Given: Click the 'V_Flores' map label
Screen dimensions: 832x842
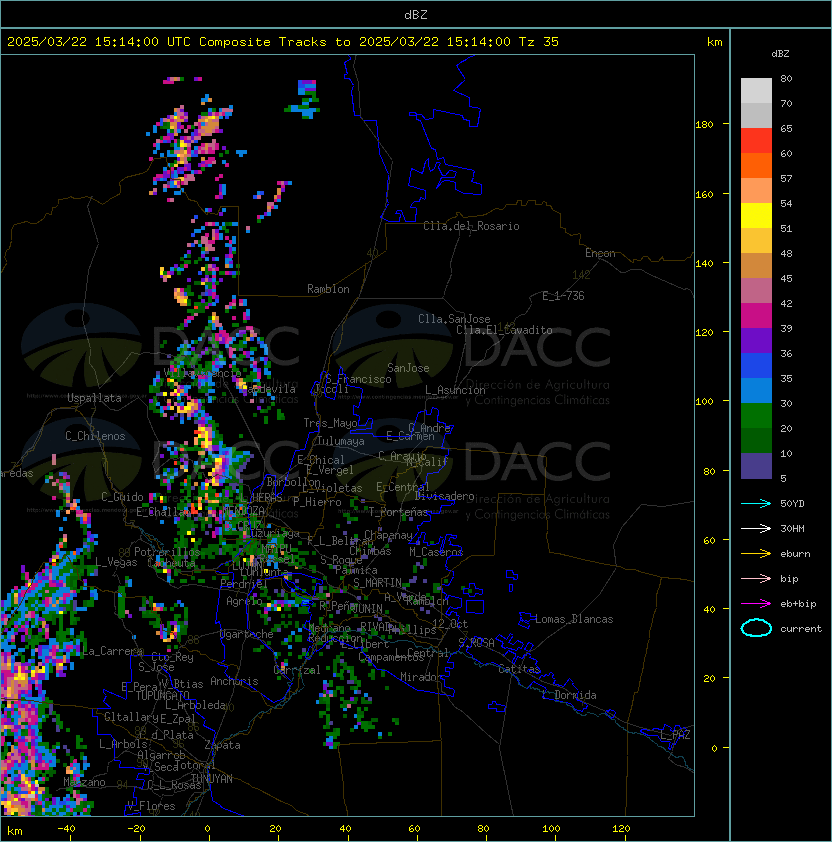Looking at the screenshot, I should 151,806.
